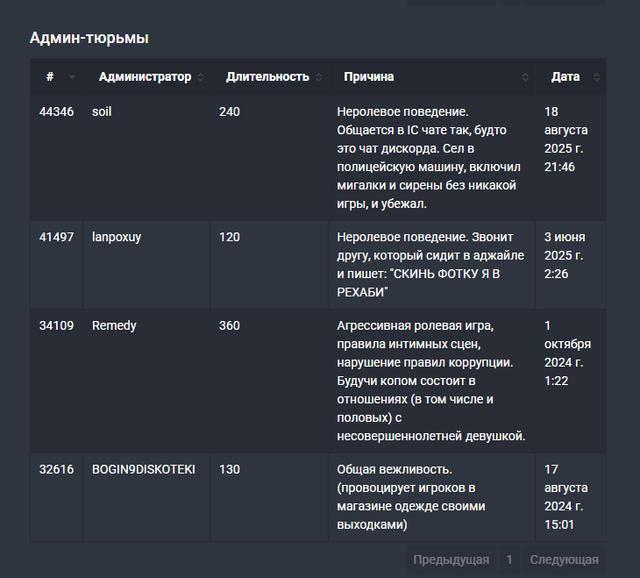Screen dimensions: 640x578
Task: Click the Админ-тюрьмы section heading
Action: click(89, 38)
